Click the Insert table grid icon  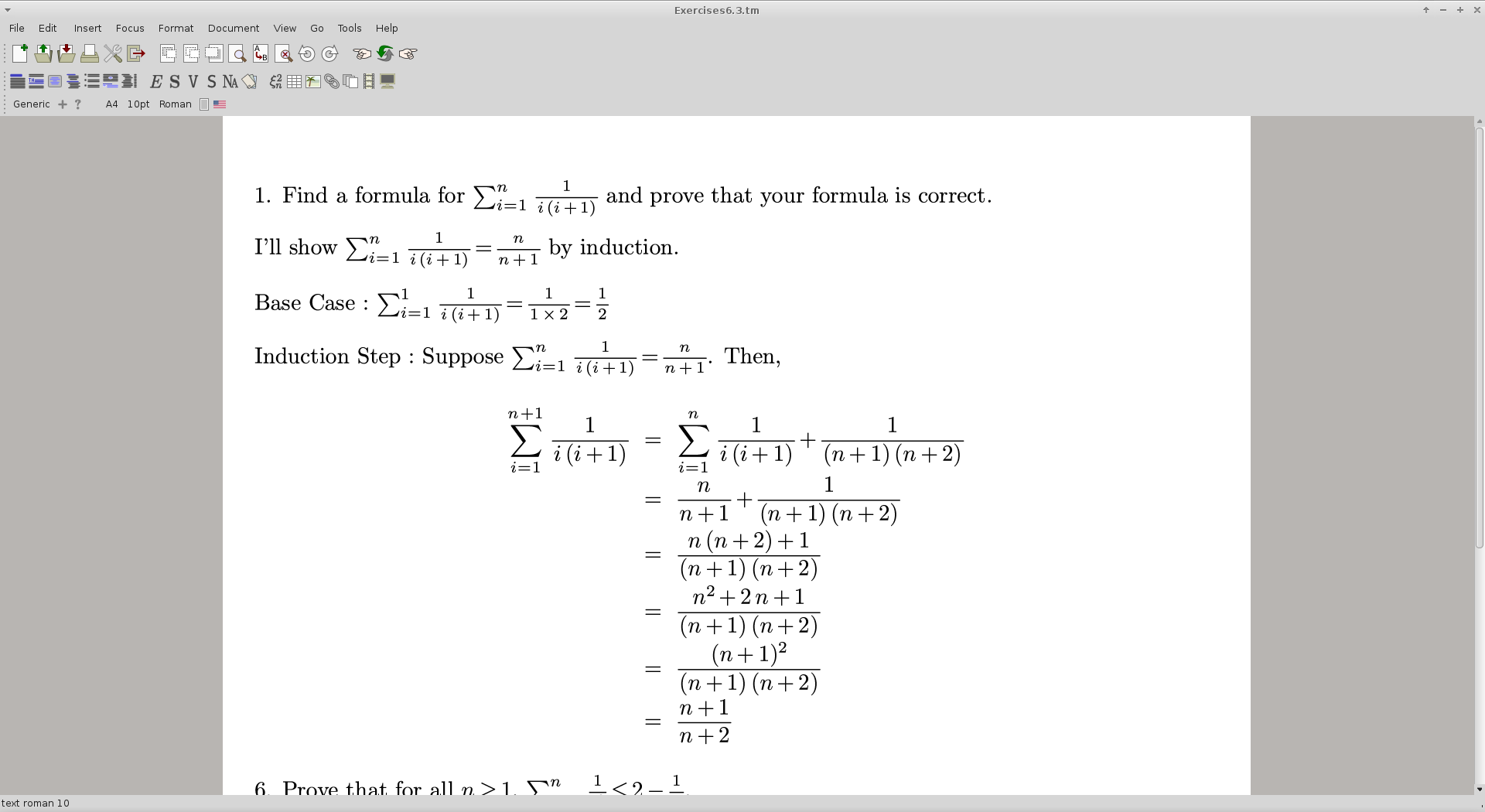(x=295, y=81)
